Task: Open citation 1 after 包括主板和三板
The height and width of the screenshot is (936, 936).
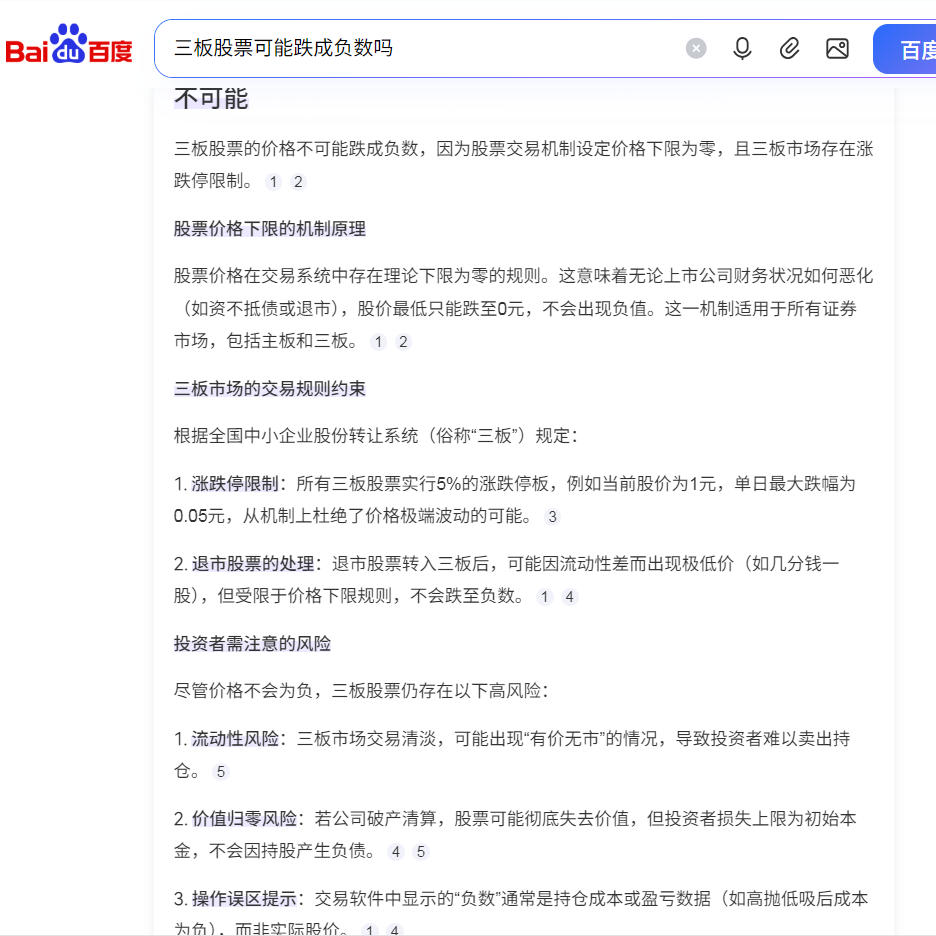Action: pos(378,342)
